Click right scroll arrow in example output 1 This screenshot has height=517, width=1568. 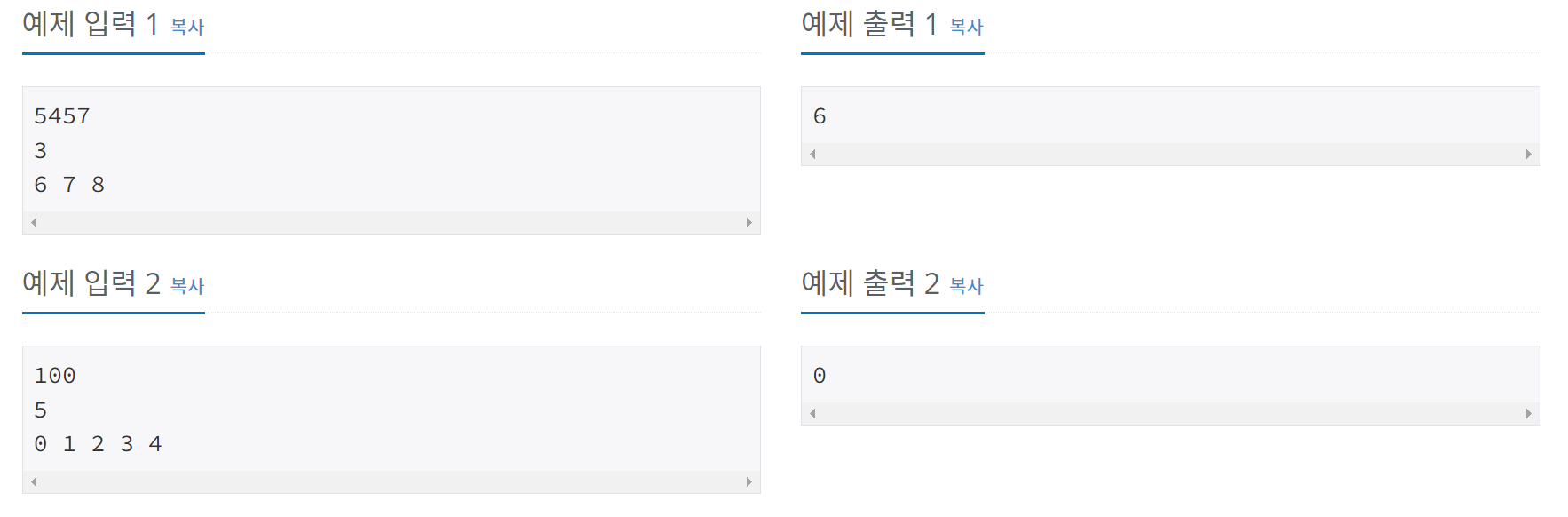[1528, 155]
